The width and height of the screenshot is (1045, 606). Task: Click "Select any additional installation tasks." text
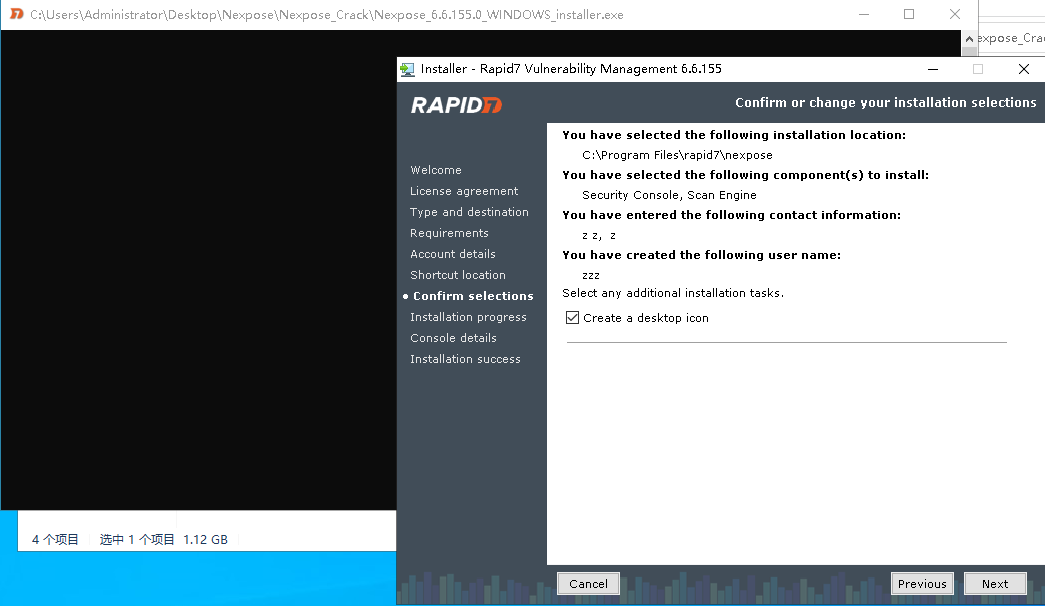673,293
